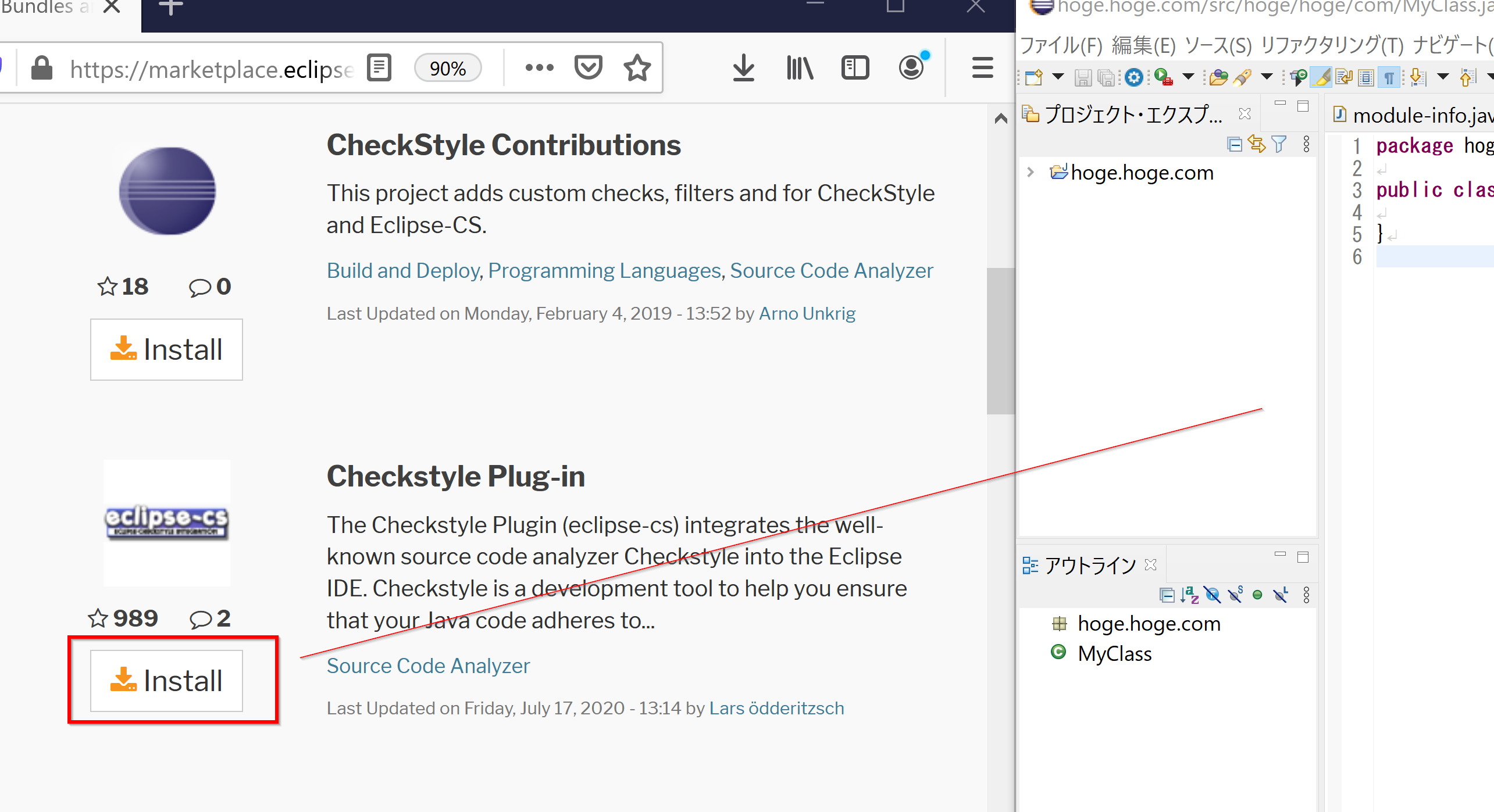The height and width of the screenshot is (812, 1494).
Task: Close the Bundles browser tab
Action: click(111, 7)
